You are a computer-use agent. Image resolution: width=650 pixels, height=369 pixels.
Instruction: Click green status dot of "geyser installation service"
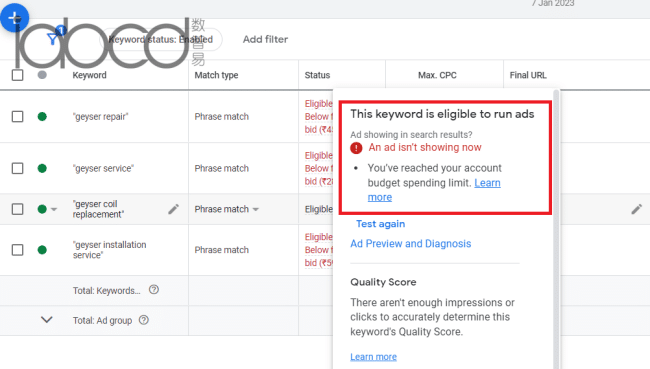[x=42, y=250]
